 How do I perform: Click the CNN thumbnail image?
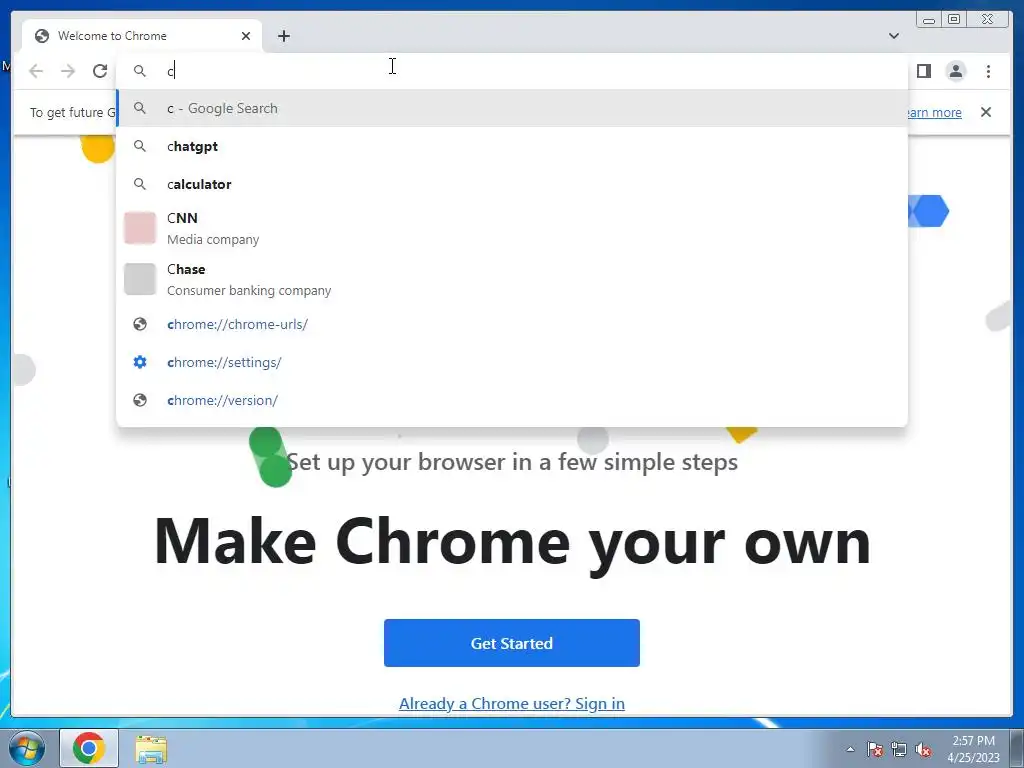(140, 228)
